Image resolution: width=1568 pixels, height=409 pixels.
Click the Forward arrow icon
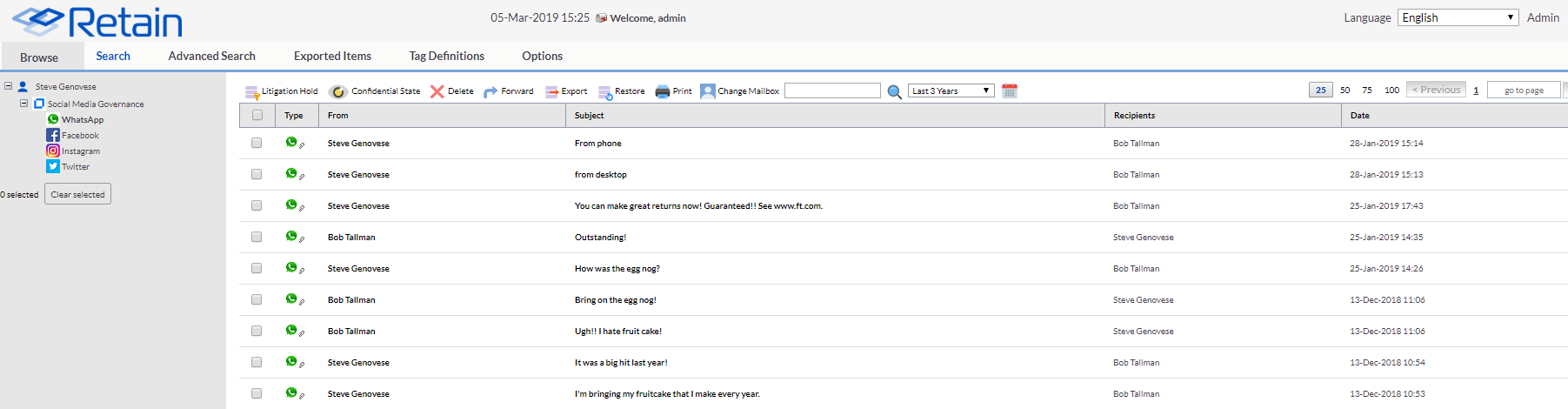coord(490,91)
